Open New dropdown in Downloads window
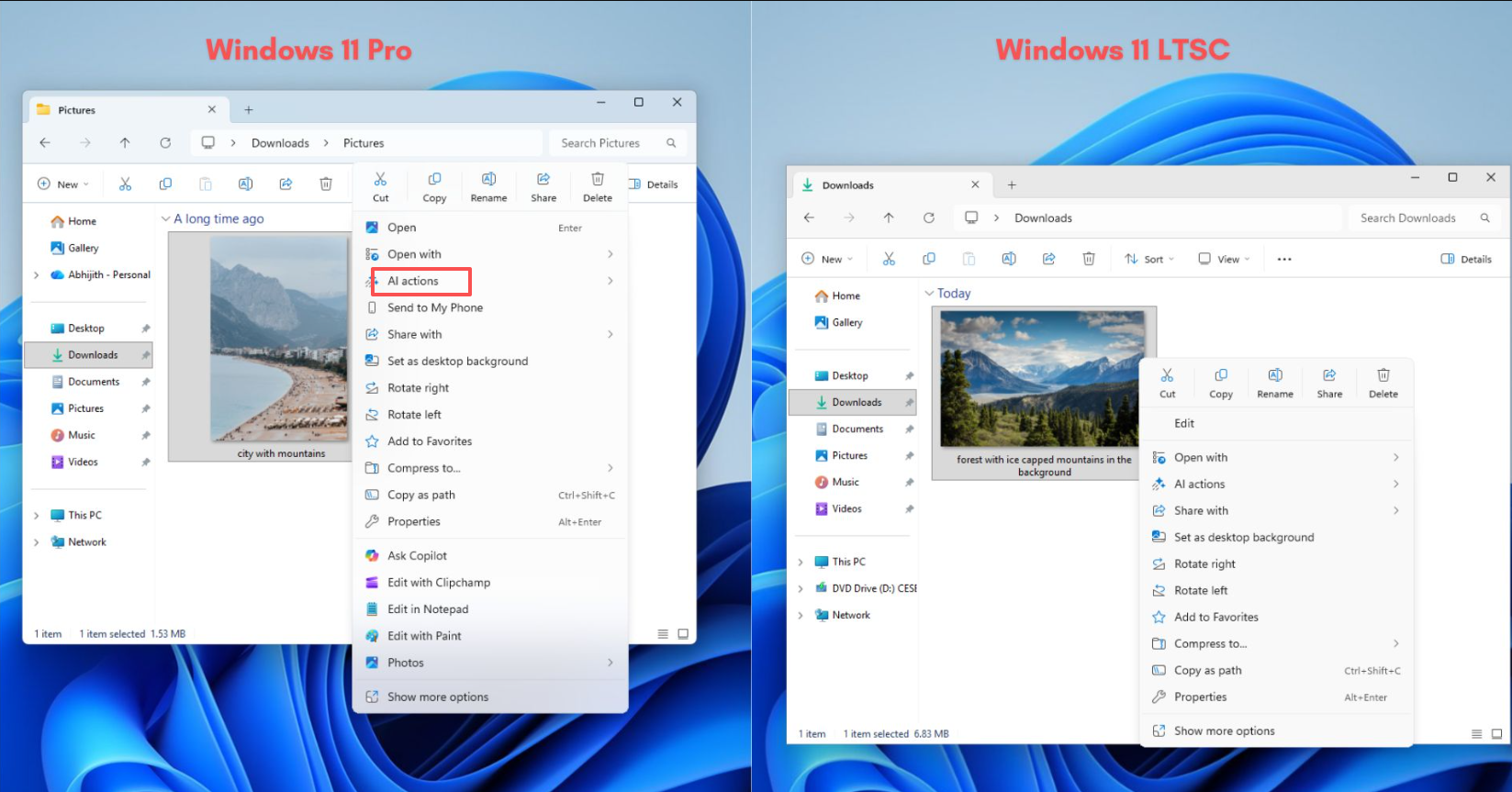The image size is (1512, 792). [x=827, y=260]
